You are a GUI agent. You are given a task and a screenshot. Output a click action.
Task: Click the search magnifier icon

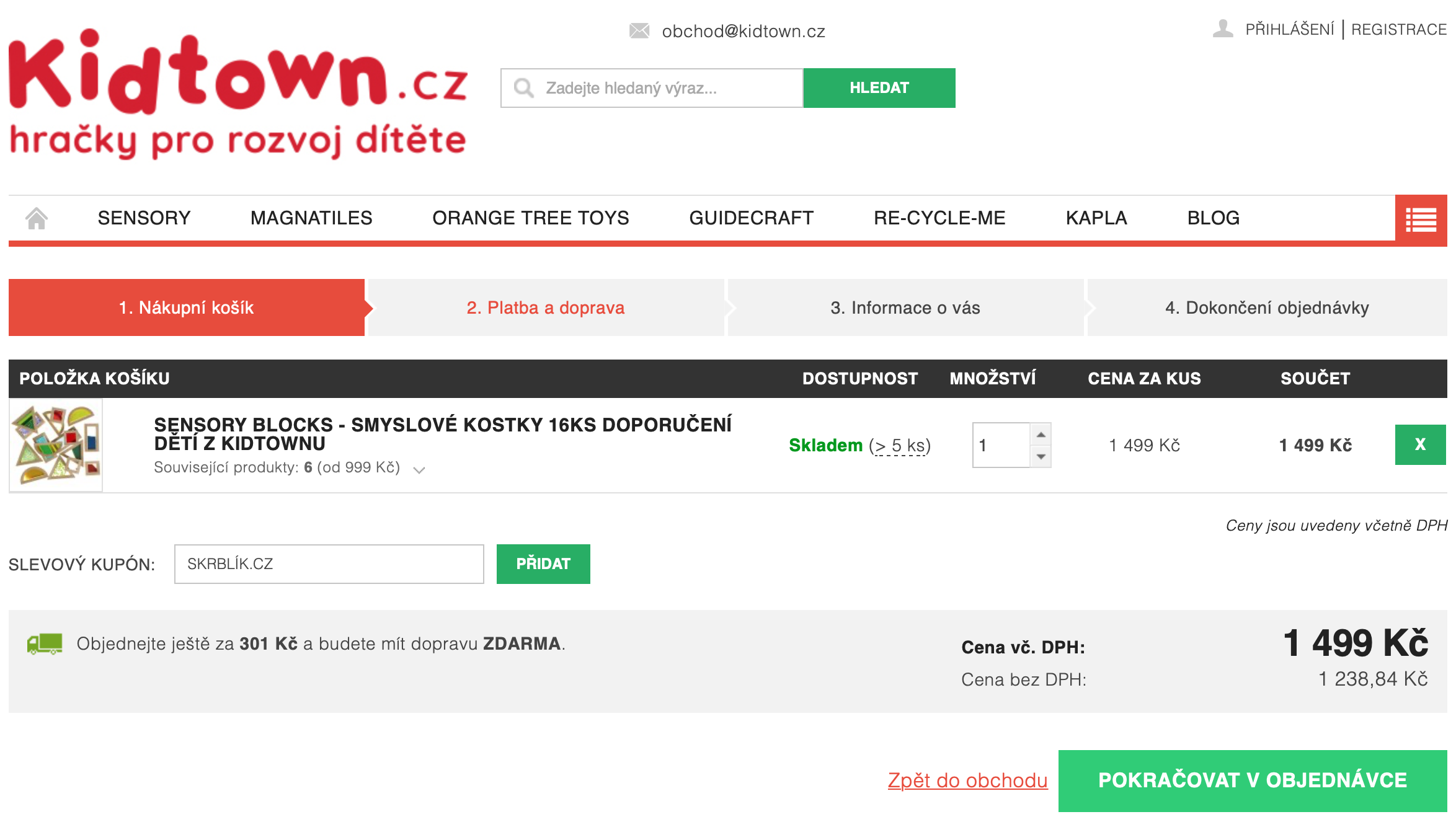click(x=523, y=88)
